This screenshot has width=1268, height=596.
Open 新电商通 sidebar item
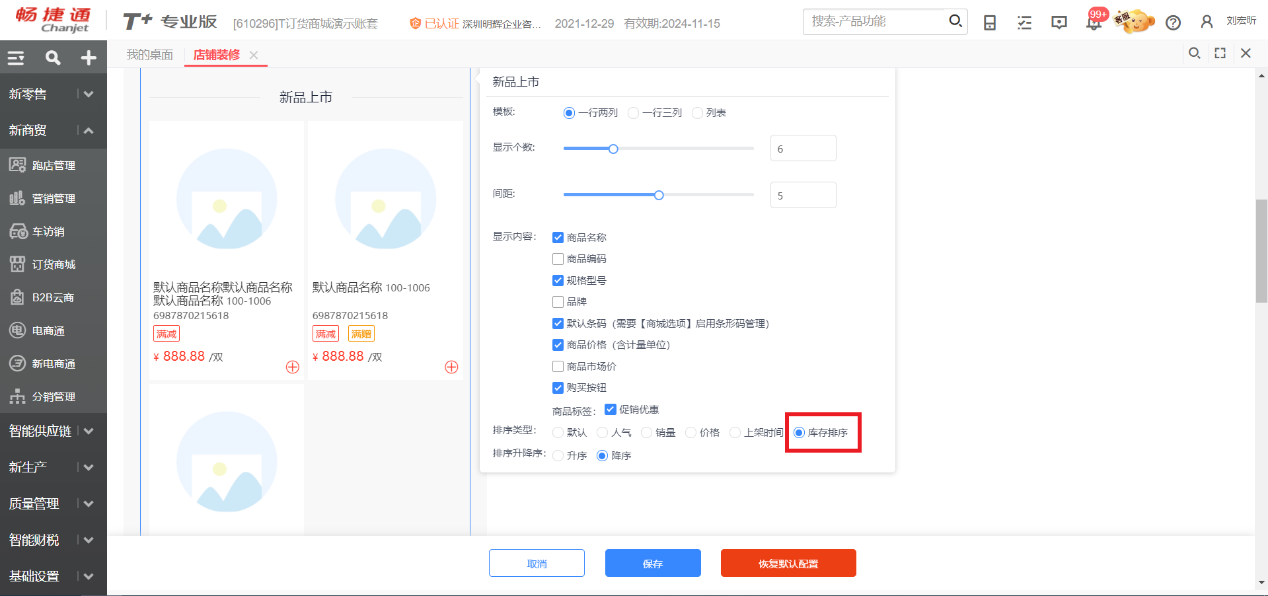(x=53, y=363)
